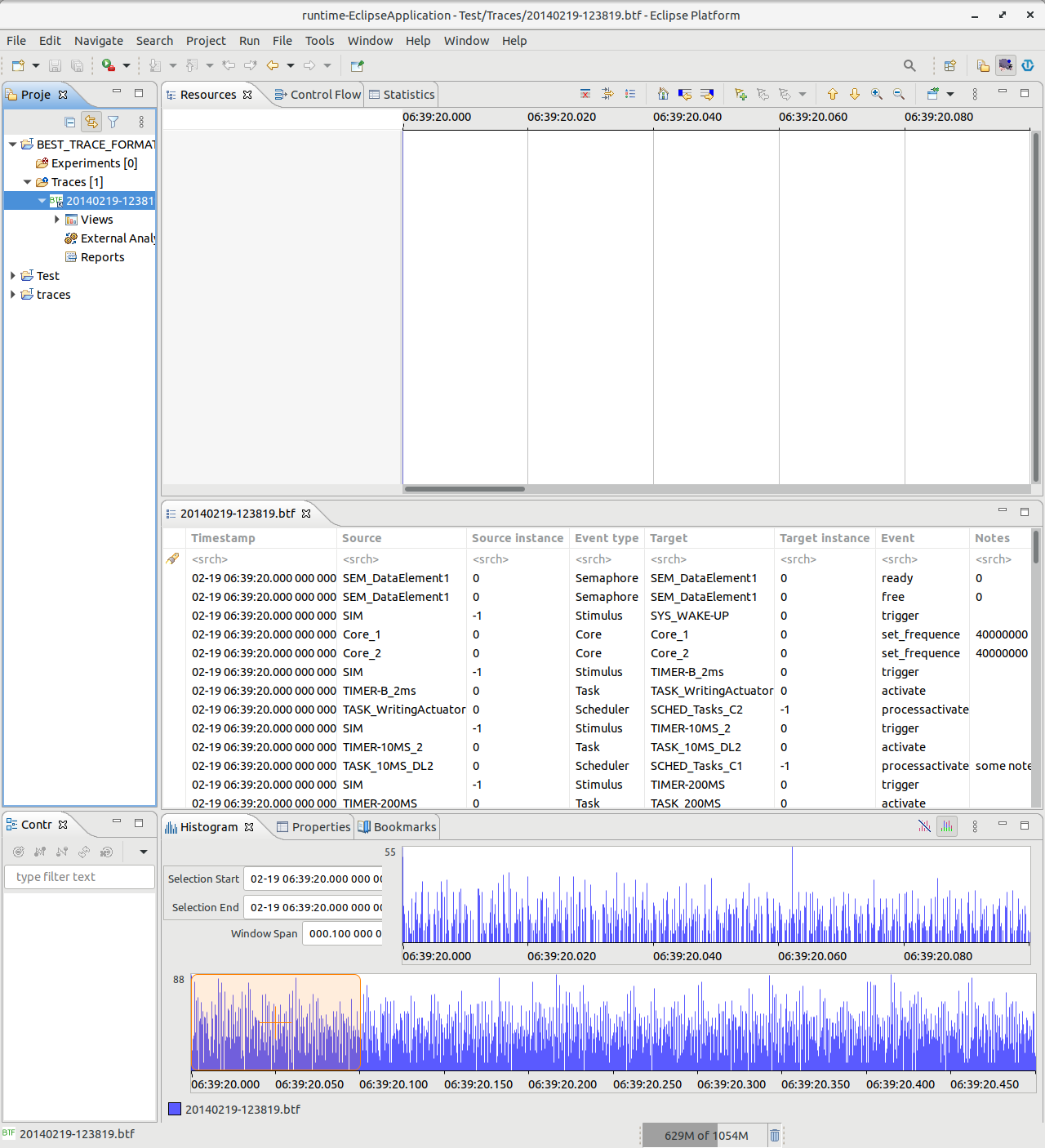The image size is (1045, 1148).
Task: Click the show legend icon
Action: click(x=630, y=95)
